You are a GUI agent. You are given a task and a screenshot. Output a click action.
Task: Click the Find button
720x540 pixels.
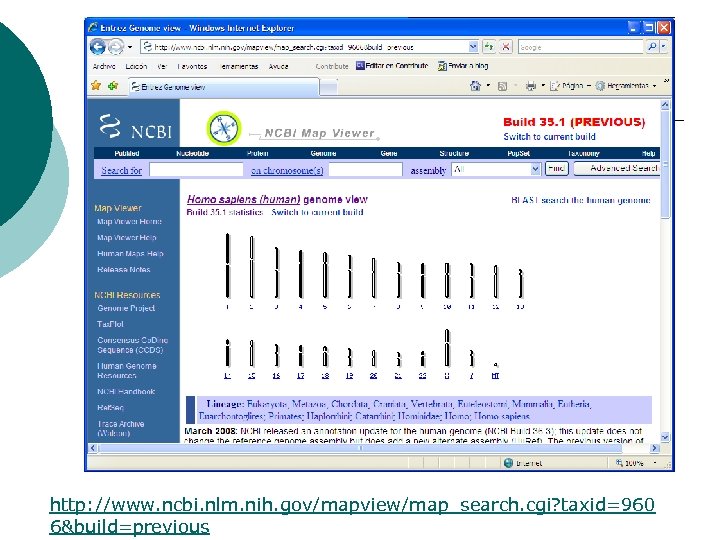coord(557,169)
